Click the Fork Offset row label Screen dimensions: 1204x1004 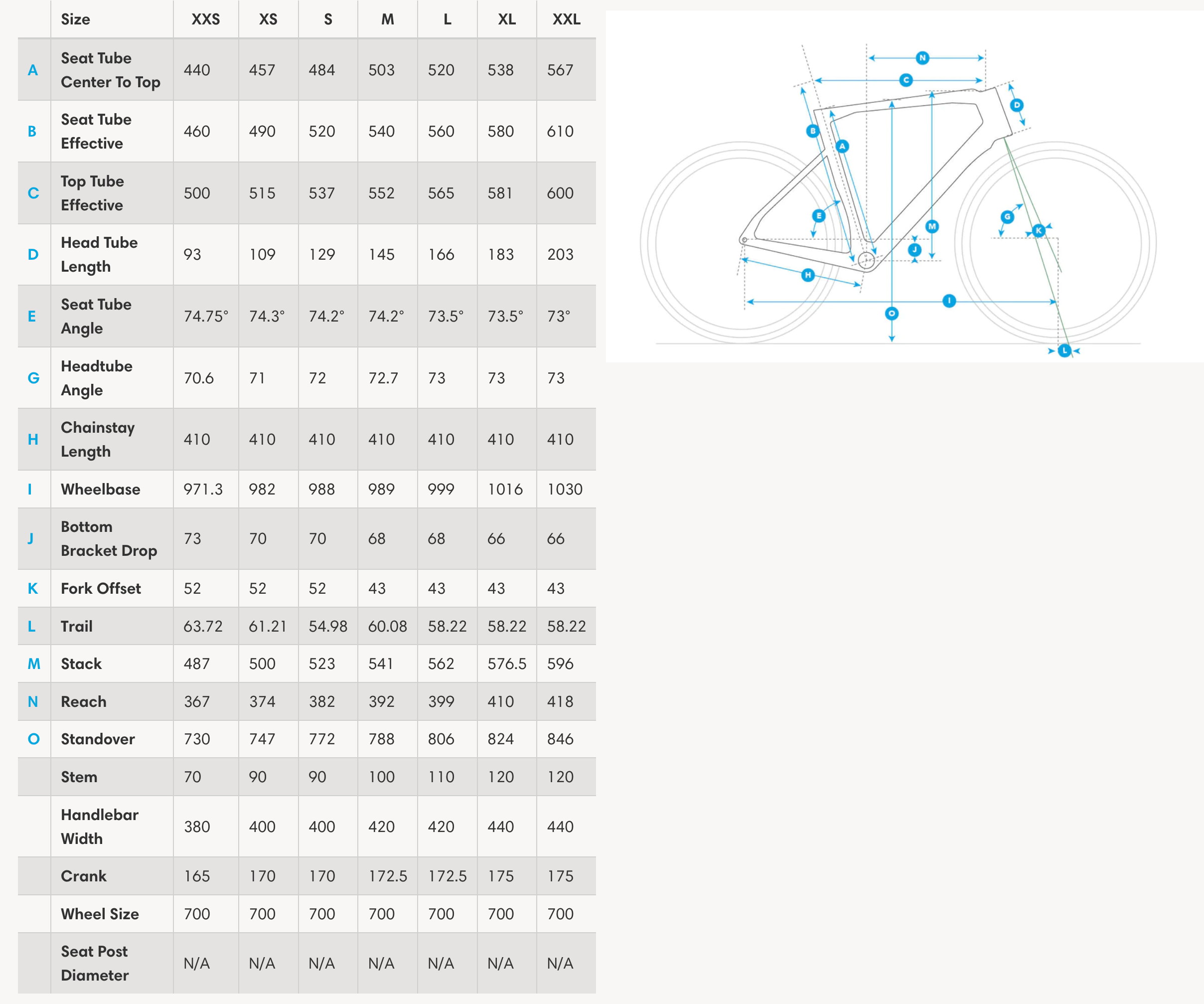coord(101,588)
